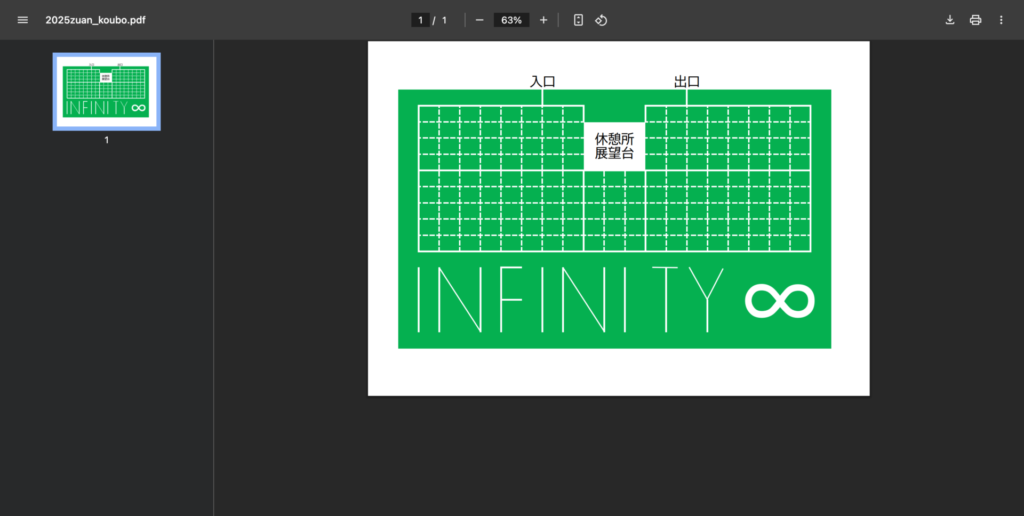Click the 63% zoom level field
This screenshot has width=1024, height=516.
511,20
